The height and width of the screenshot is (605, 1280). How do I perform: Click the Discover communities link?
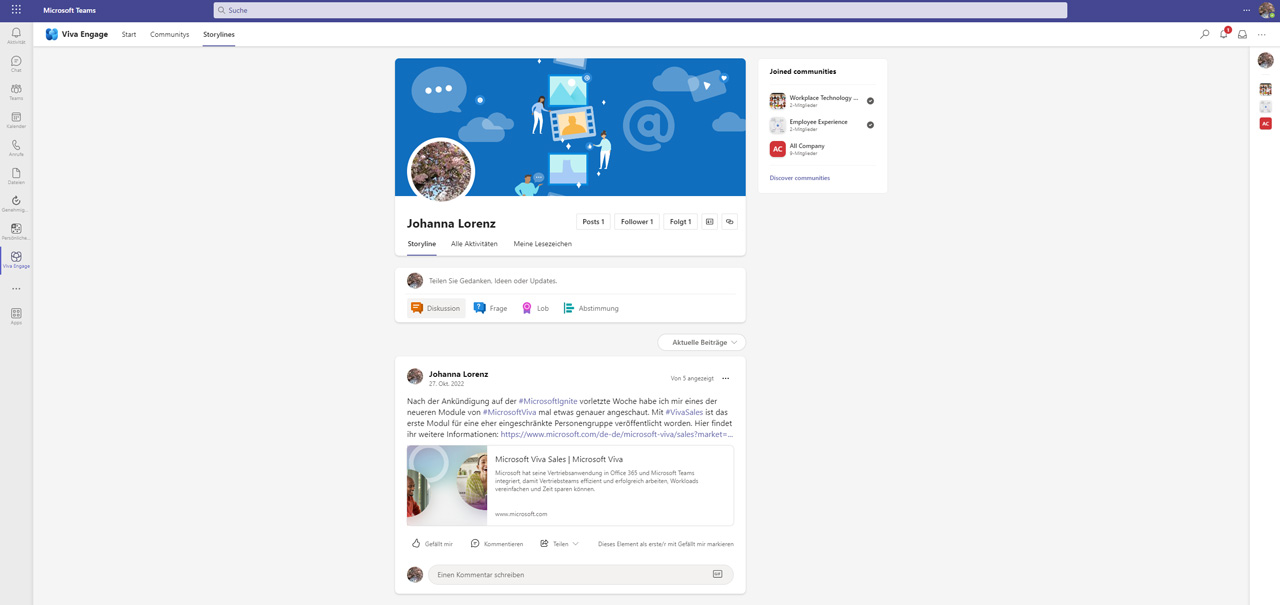800,178
